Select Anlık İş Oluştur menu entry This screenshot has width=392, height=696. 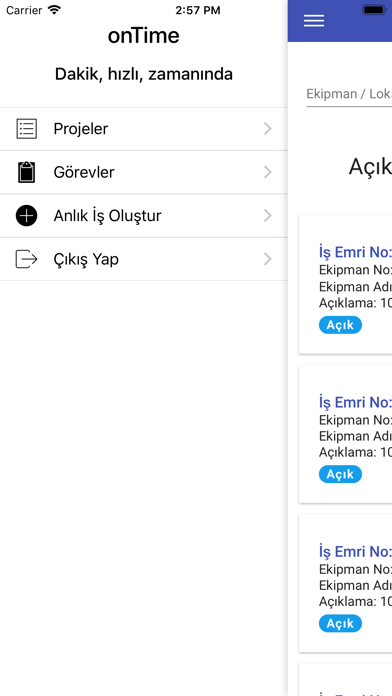[144, 216]
